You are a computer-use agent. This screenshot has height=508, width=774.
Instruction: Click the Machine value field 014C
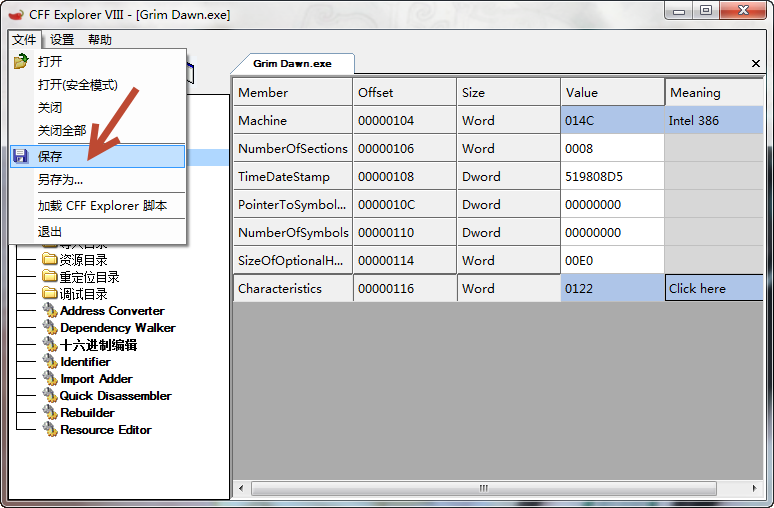[611, 120]
